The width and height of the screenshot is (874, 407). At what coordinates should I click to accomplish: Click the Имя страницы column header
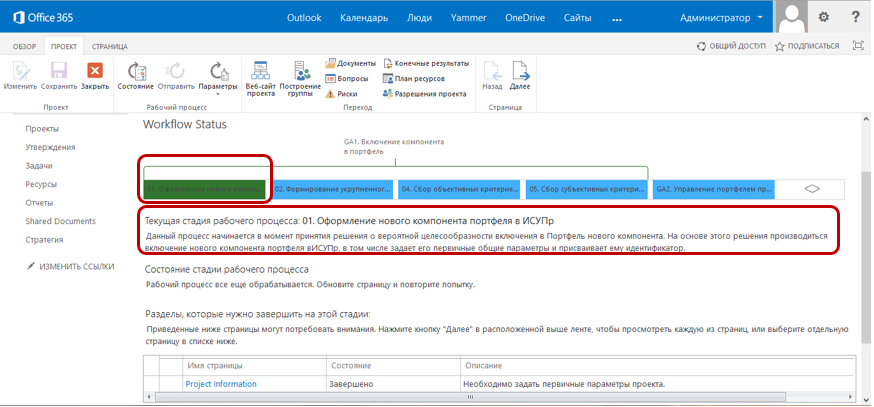point(215,366)
